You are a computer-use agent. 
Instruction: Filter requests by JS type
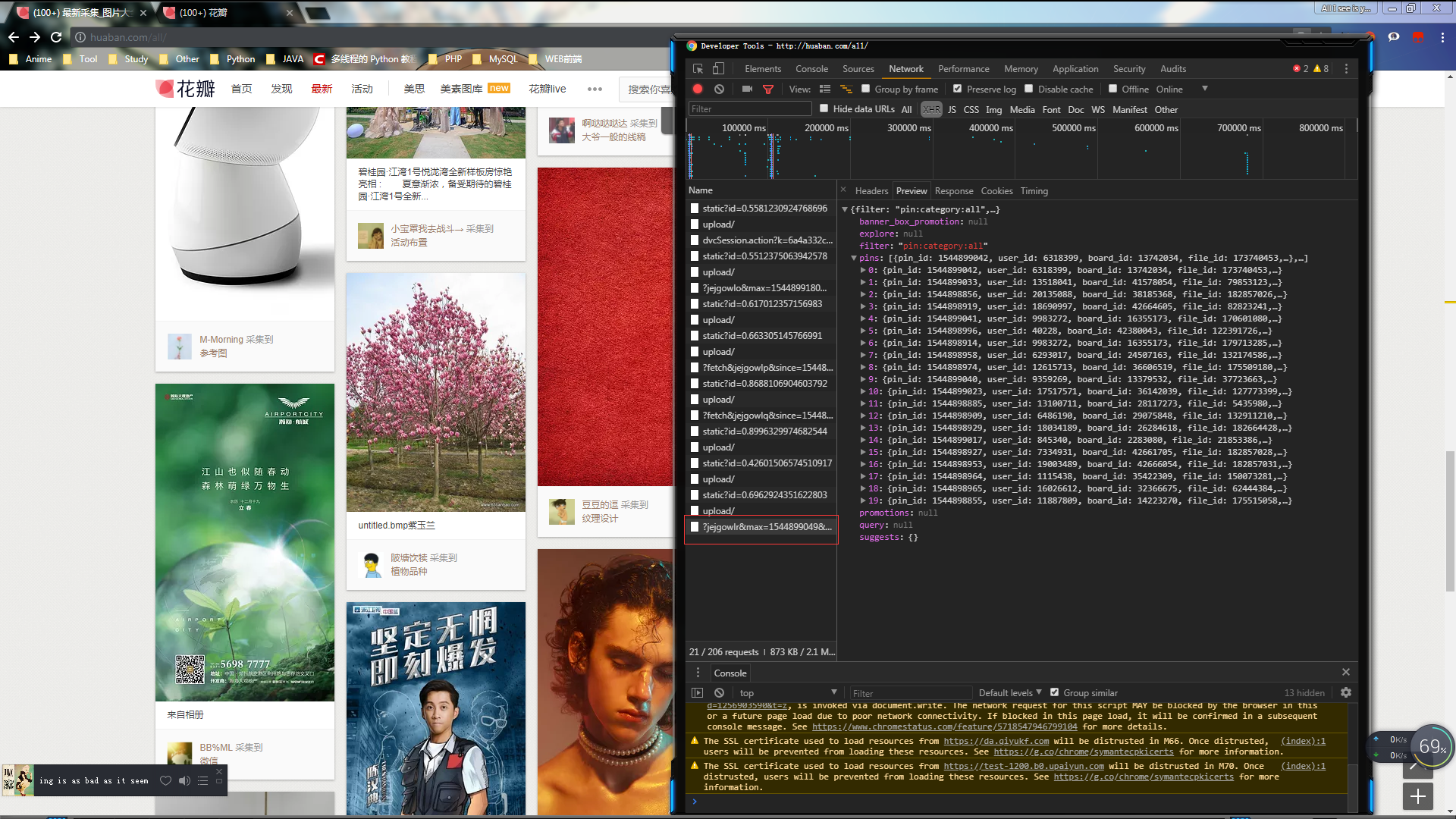pos(952,110)
